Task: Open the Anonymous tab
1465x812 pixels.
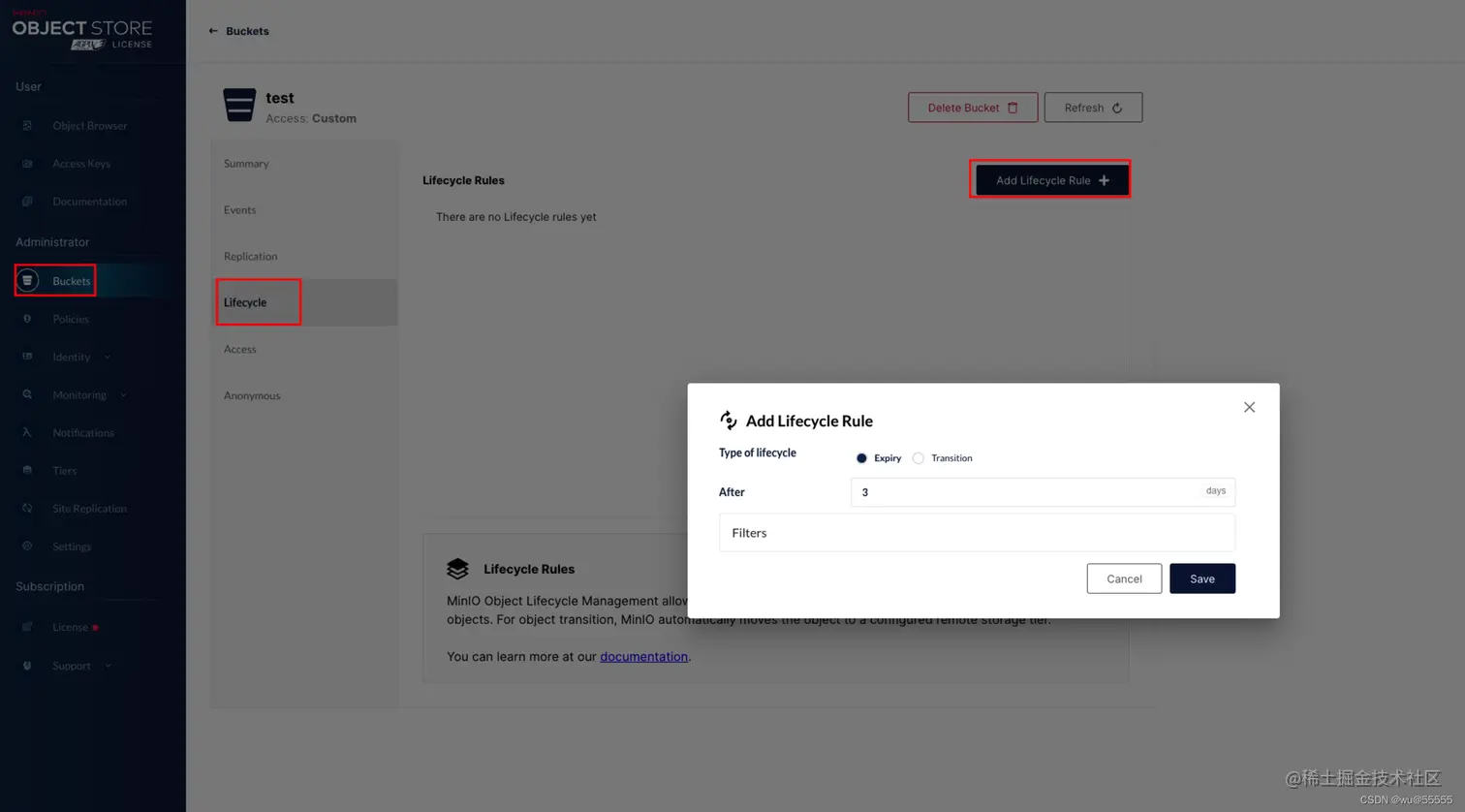Action: click(x=303, y=395)
